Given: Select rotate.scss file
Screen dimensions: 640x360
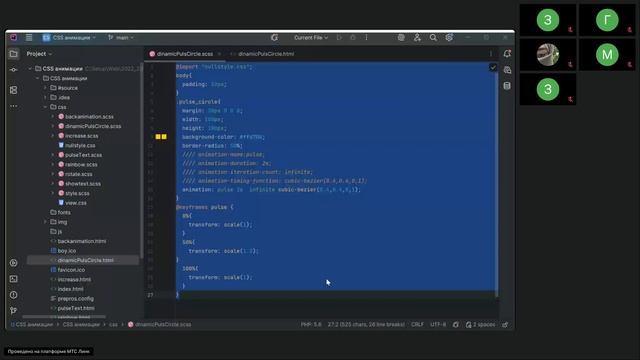Looking at the screenshot, I should pyautogui.click(x=78, y=174).
